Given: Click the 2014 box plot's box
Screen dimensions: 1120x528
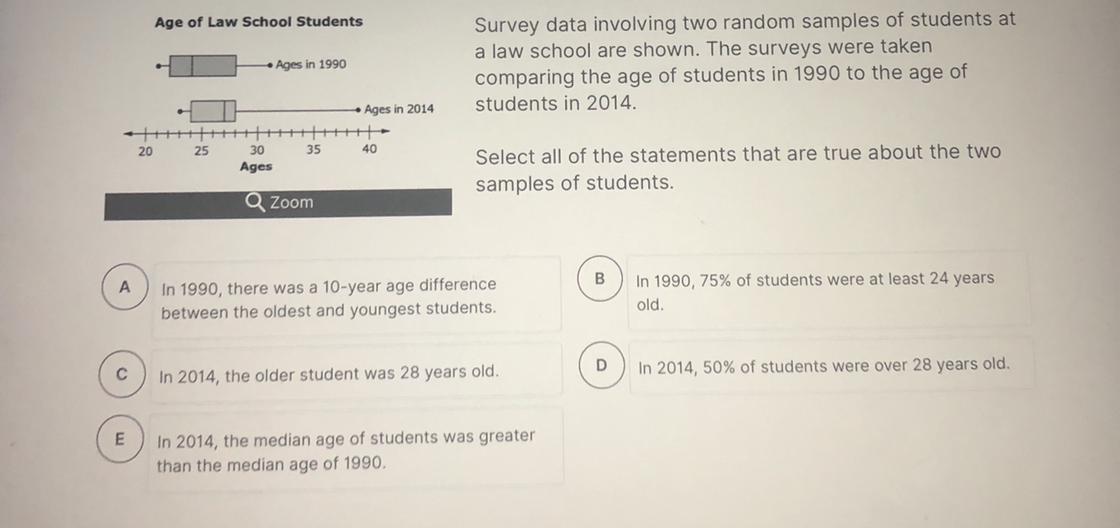Looking at the screenshot, I should tap(213, 109).
